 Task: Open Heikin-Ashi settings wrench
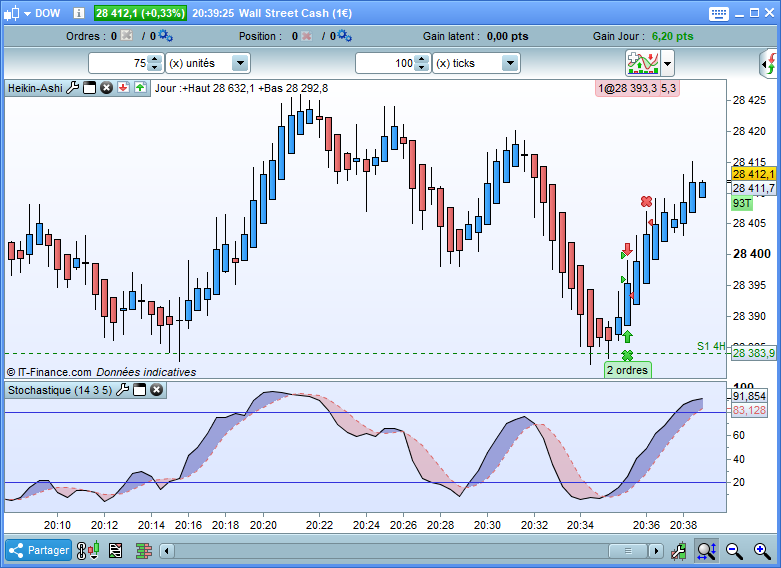click(73, 88)
